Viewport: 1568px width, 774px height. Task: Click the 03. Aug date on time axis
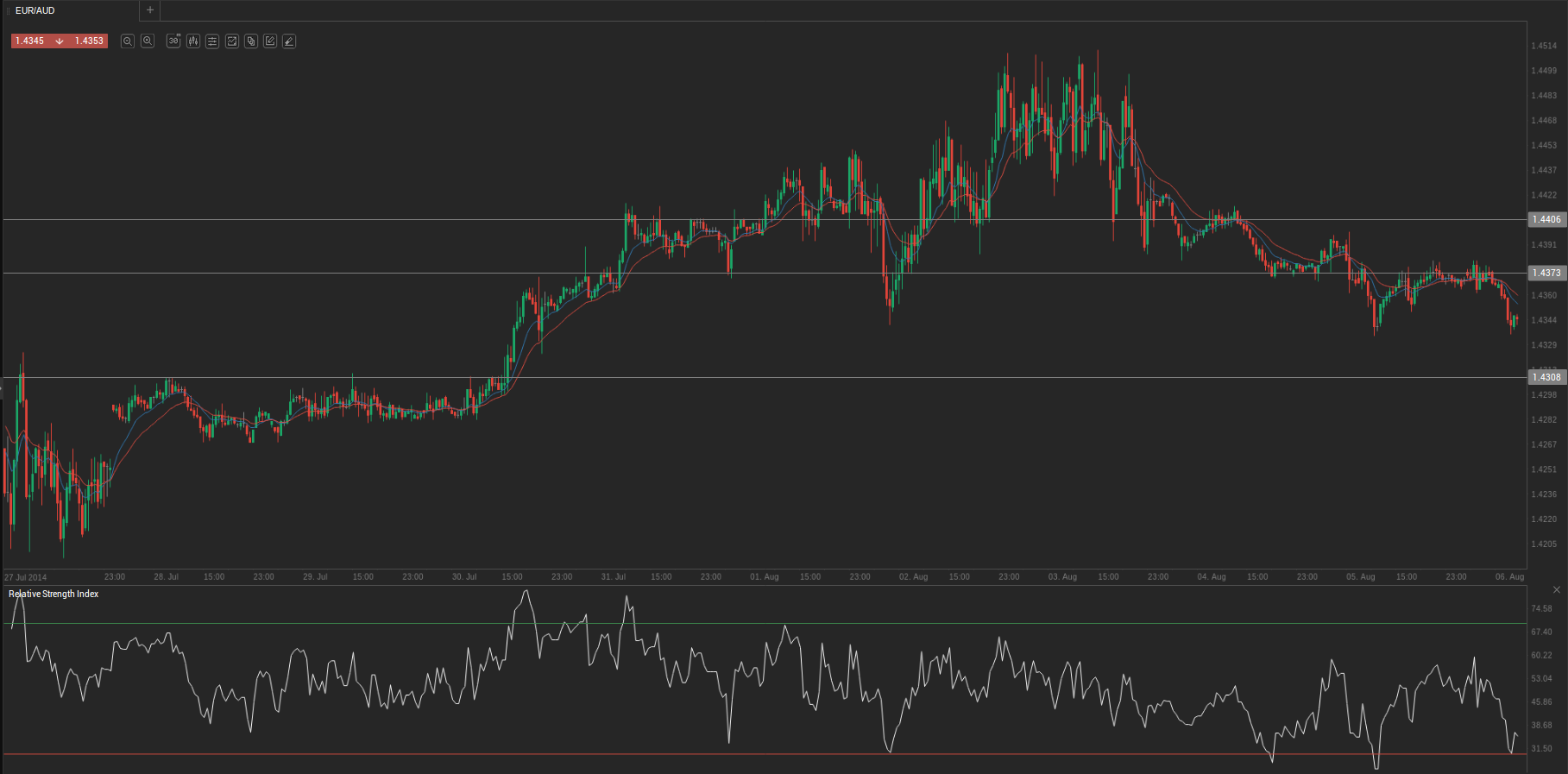pyautogui.click(x=1062, y=576)
